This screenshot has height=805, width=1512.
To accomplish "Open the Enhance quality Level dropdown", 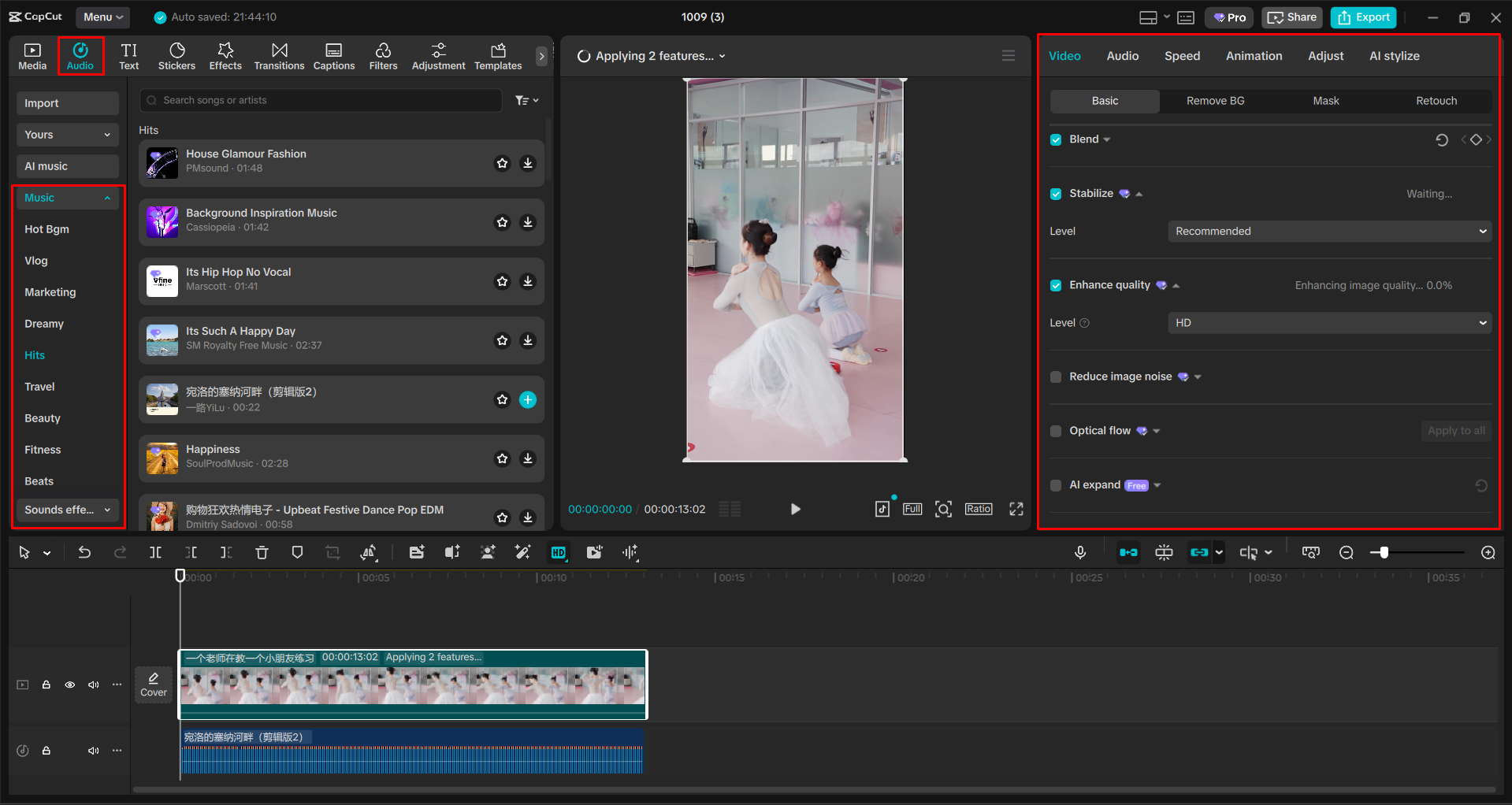I will (x=1328, y=322).
